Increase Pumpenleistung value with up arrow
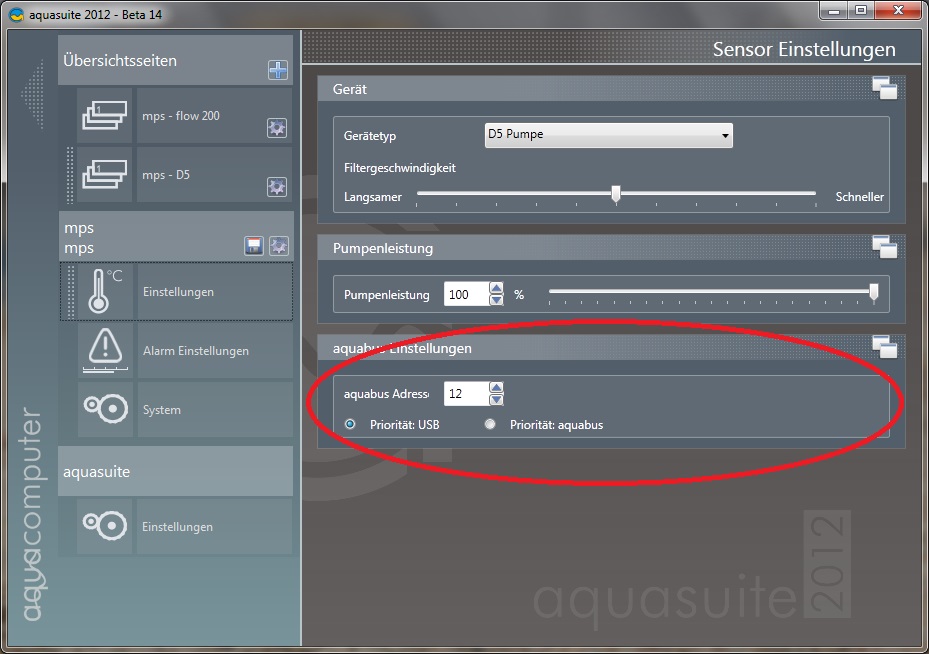This screenshot has width=929, height=654. click(496, 288)
